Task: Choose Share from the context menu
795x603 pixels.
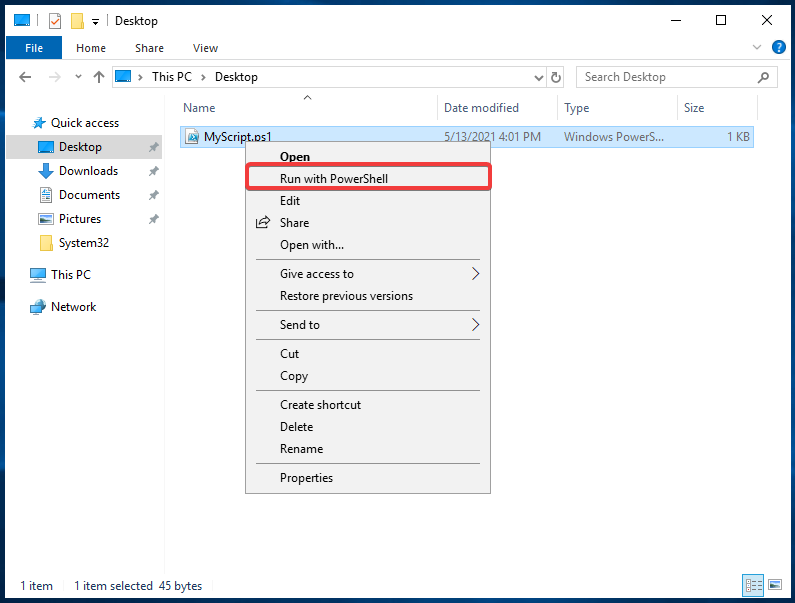Action: [368, 223]
